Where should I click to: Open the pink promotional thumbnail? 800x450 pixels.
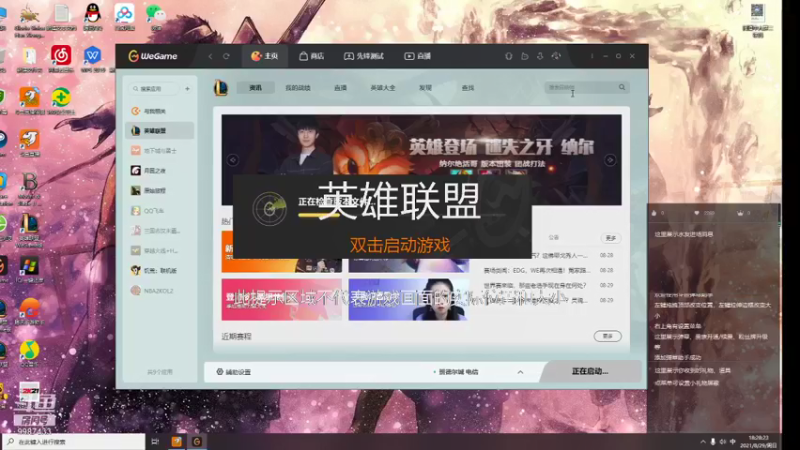pyautogui.click(x=282, y=299)
